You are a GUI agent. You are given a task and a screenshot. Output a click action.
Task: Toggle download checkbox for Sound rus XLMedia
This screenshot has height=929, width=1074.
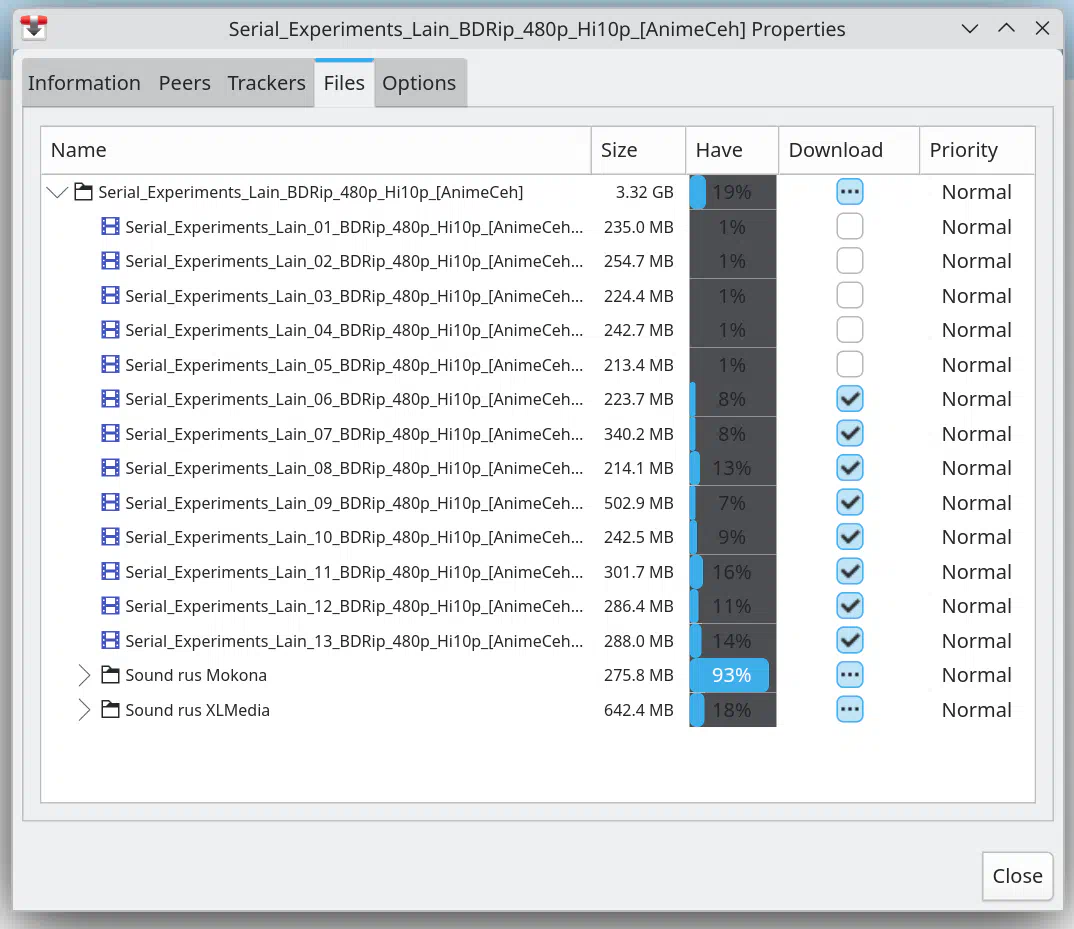click(x=849, y=709)
